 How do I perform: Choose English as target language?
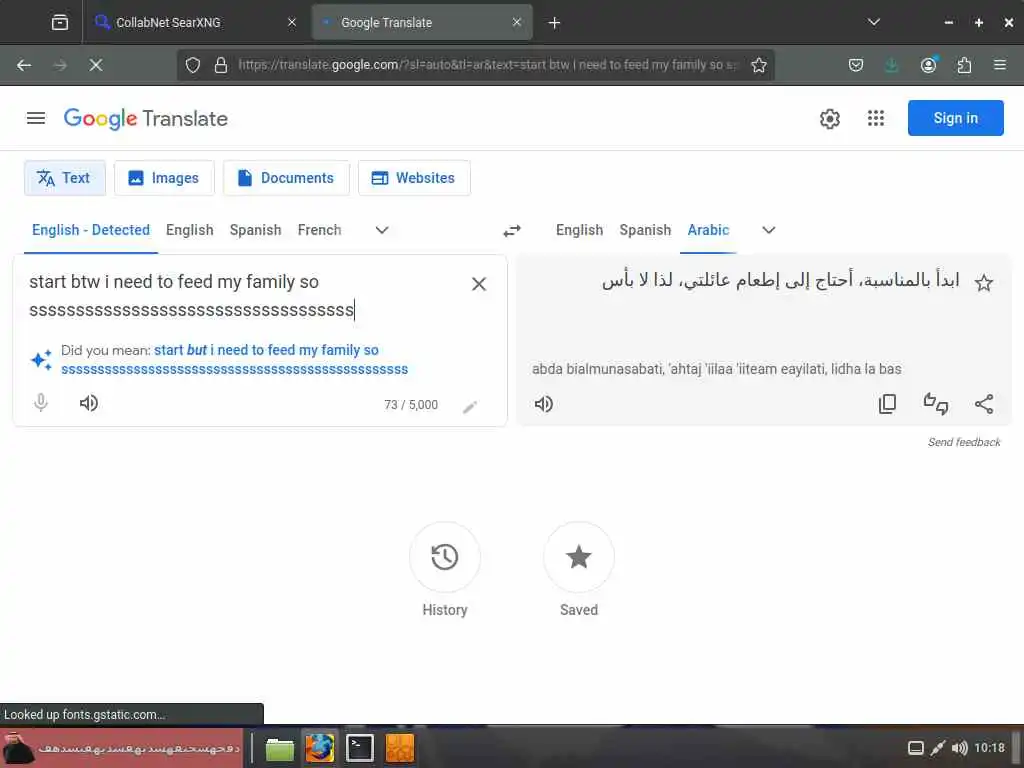click(579, 230)
